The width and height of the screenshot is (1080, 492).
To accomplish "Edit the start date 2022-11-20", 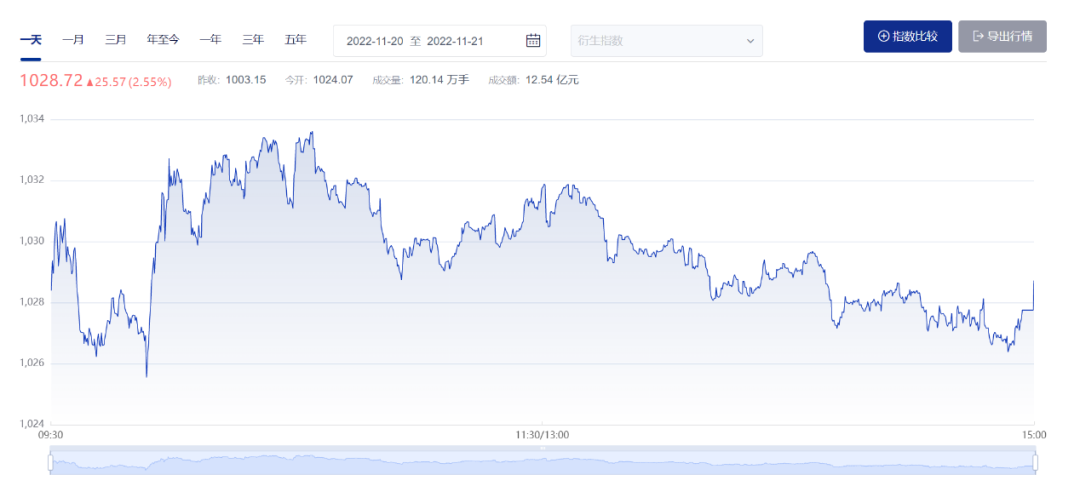I will point(373,41).
